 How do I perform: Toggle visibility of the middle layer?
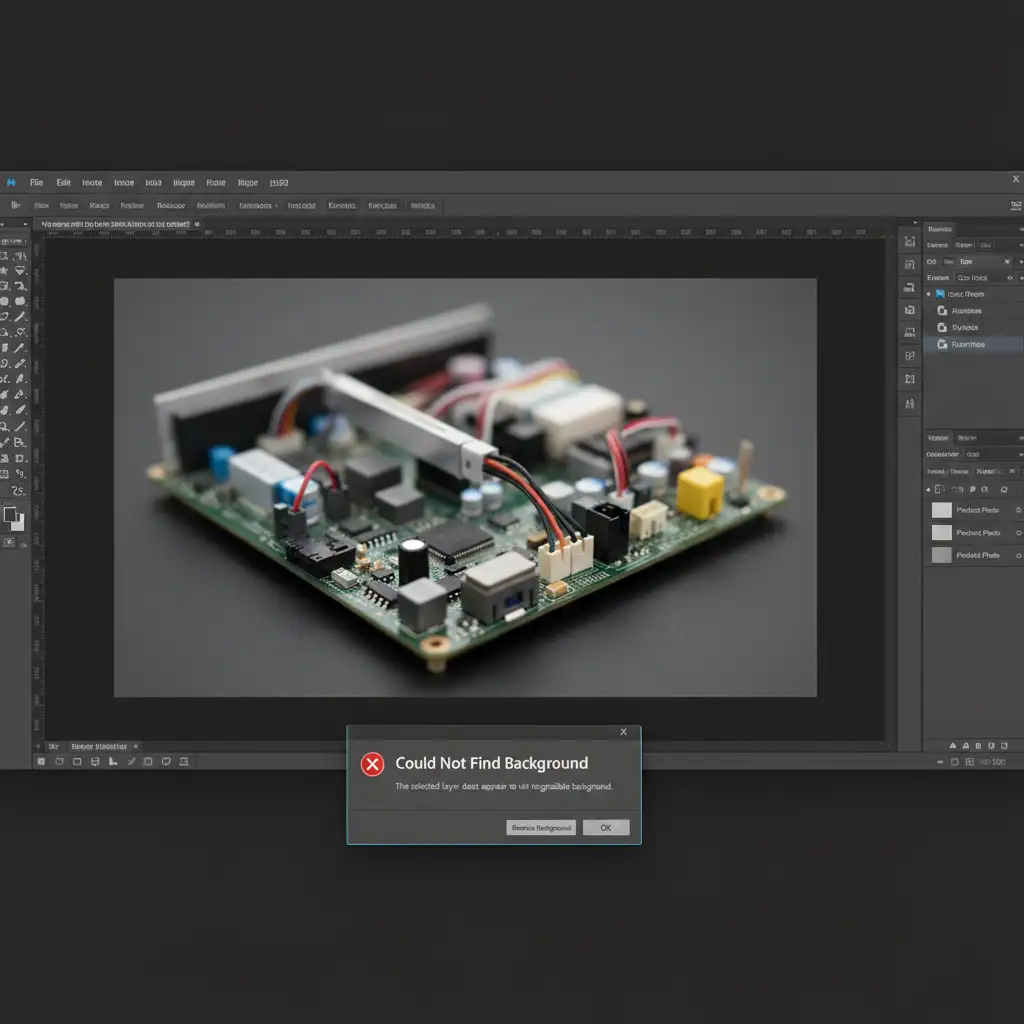click(1018, 533)
